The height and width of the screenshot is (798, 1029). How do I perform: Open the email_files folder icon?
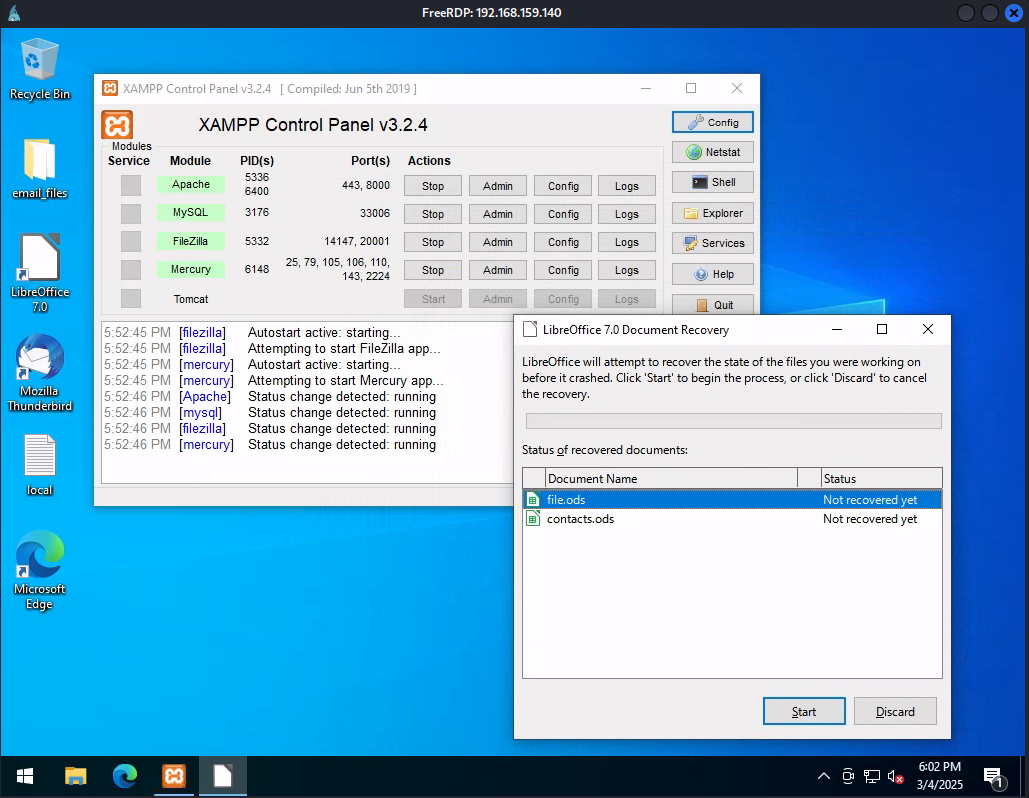39,169
